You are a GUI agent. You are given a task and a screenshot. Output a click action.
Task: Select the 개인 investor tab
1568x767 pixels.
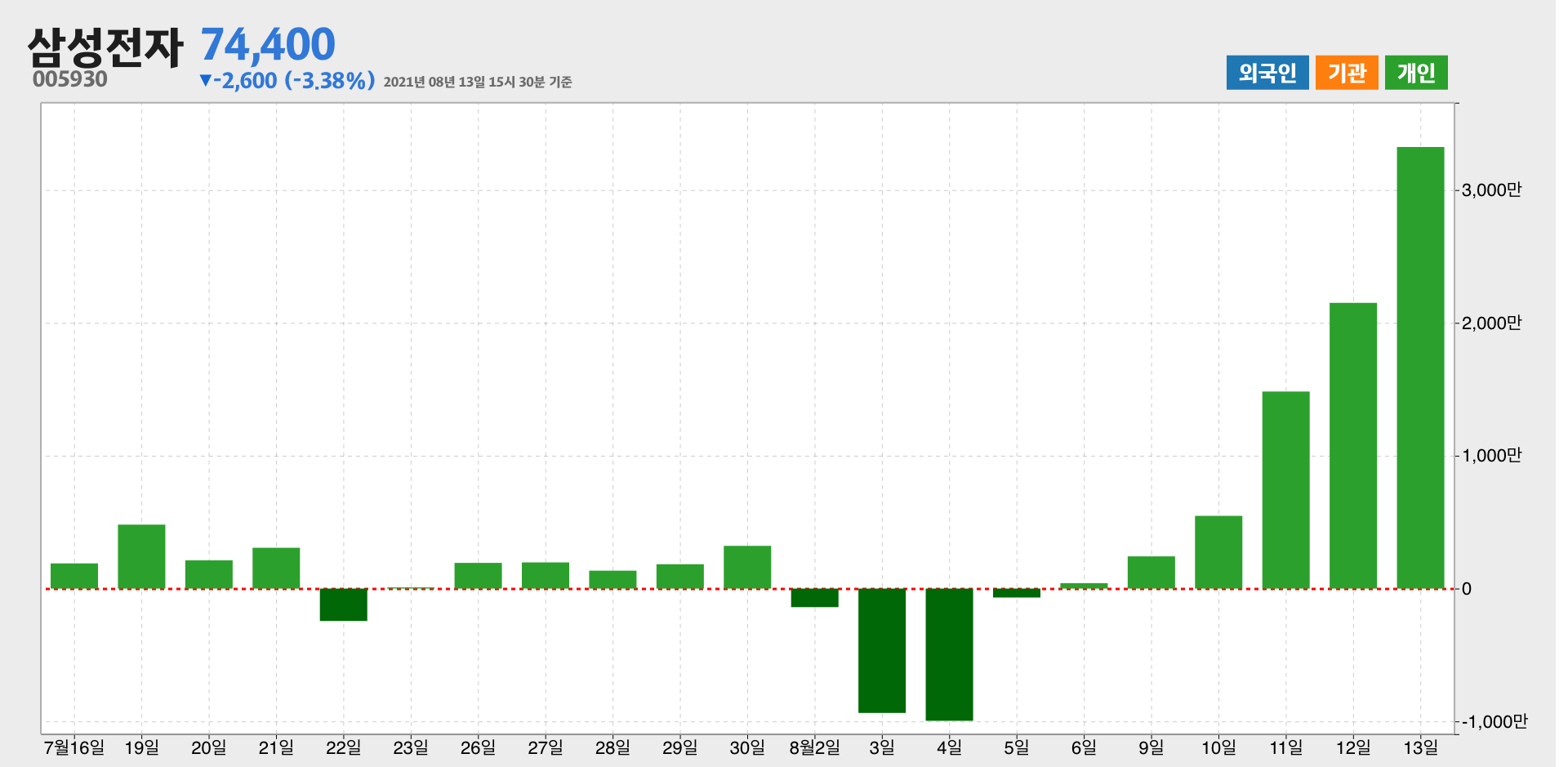[x=1416, y=73]
